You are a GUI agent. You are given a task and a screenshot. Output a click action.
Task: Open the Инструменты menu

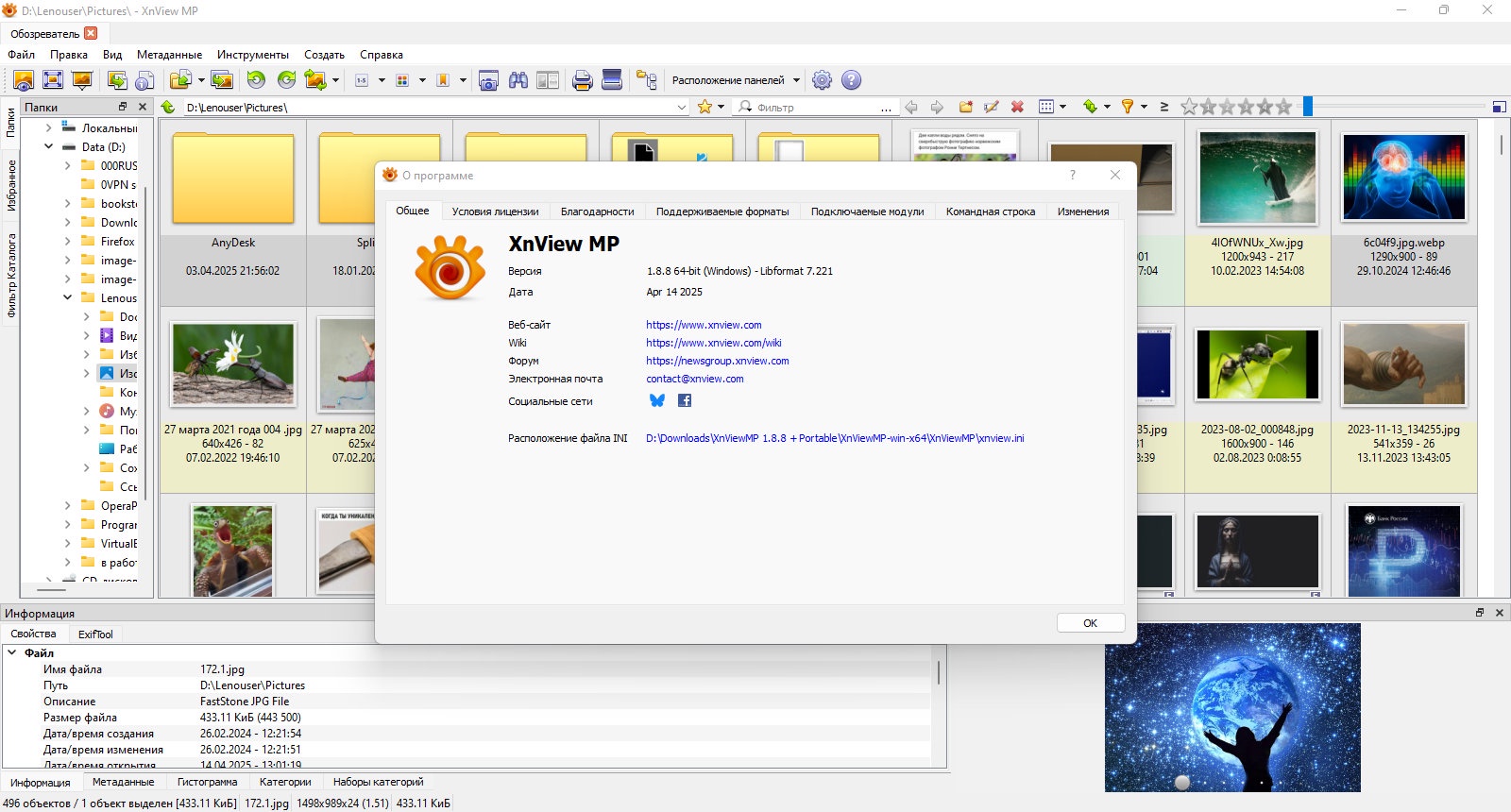coord(252,55)
